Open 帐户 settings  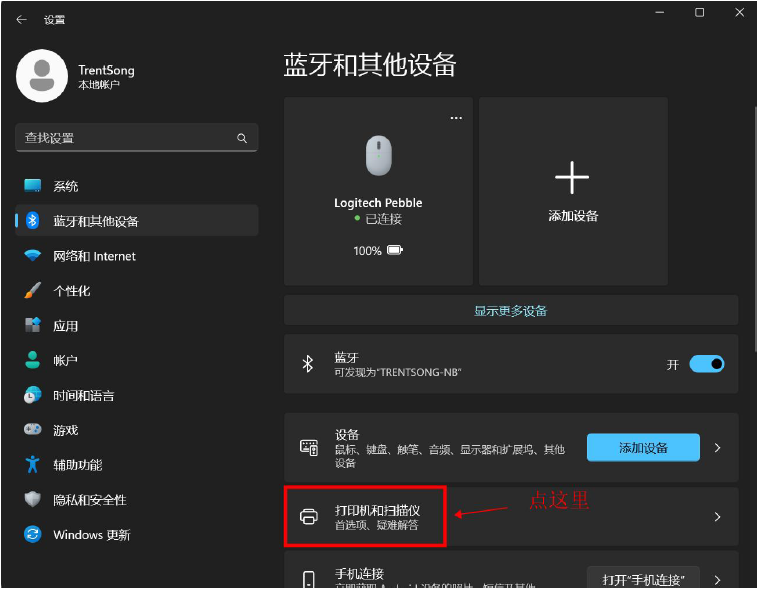point(137,360)
